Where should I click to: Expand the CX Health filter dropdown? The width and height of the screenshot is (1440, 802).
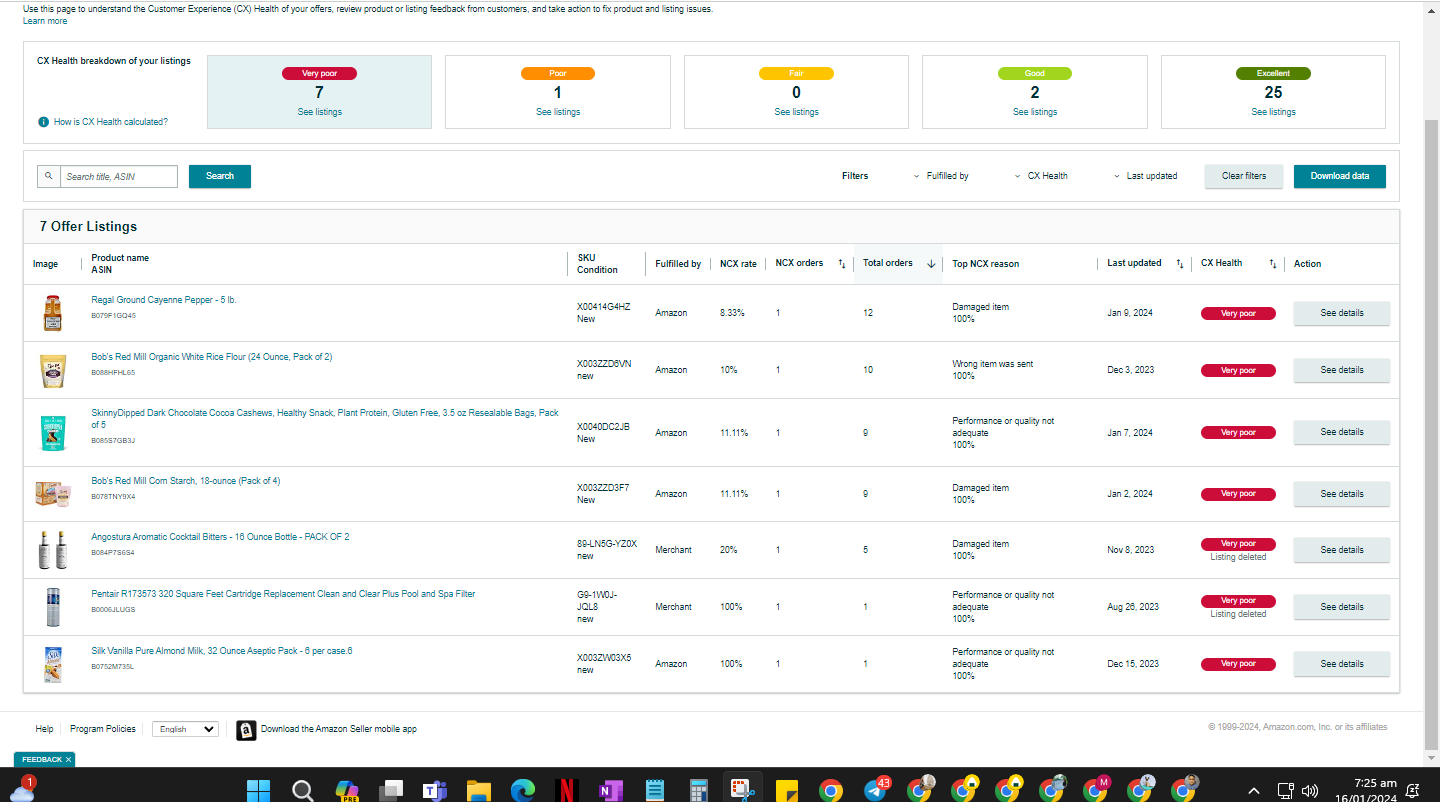1041,176
